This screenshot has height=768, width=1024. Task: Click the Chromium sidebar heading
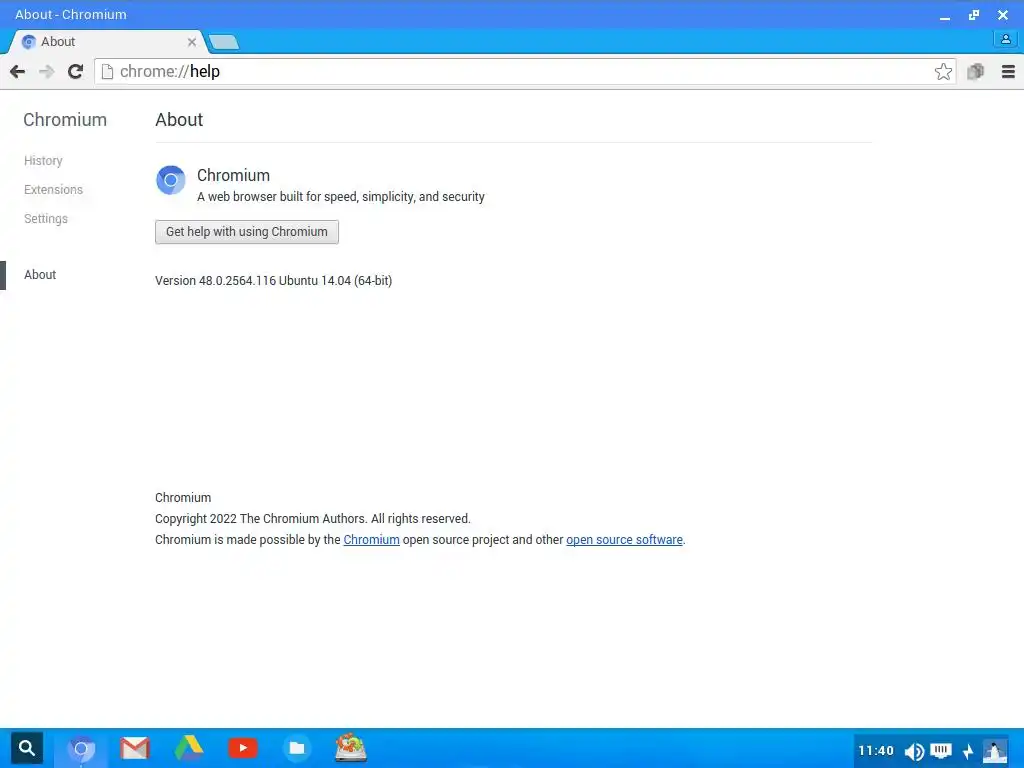[65, 120]
